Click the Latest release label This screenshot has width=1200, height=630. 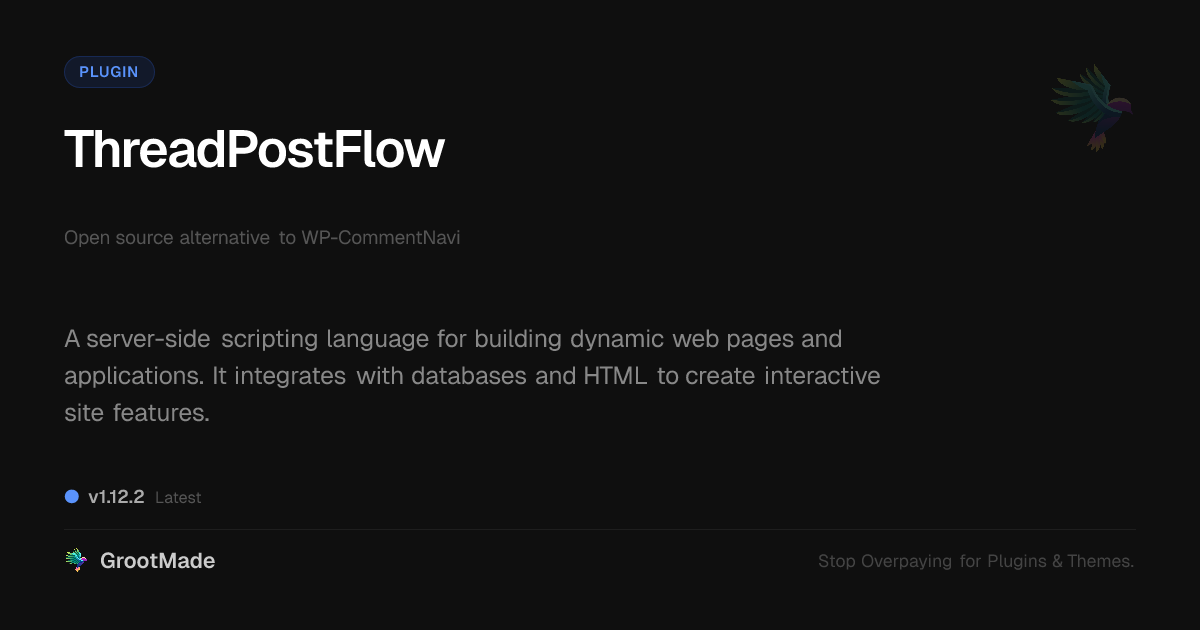[x=178, y=497]
